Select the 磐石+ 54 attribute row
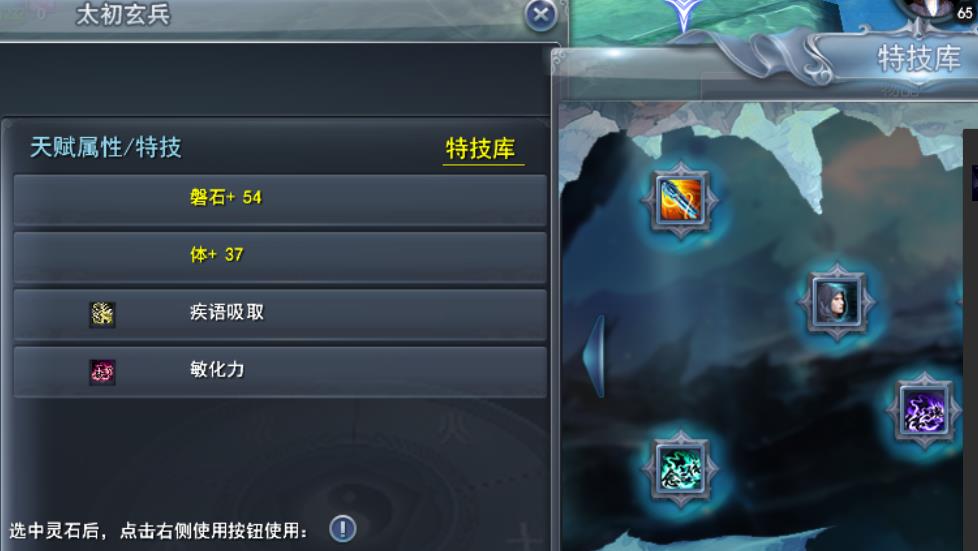Image resolution: width=978 pixels, height=551 pixels. click(x=280, y=198)
